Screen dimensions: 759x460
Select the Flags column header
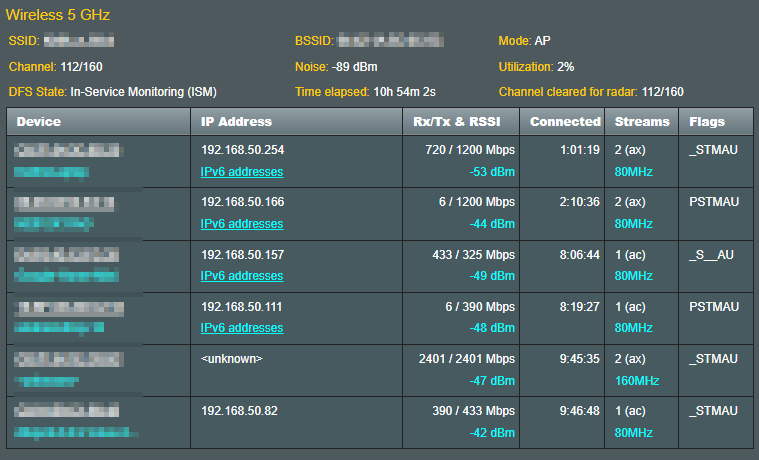pyautogui.click(x=707, y=122)
